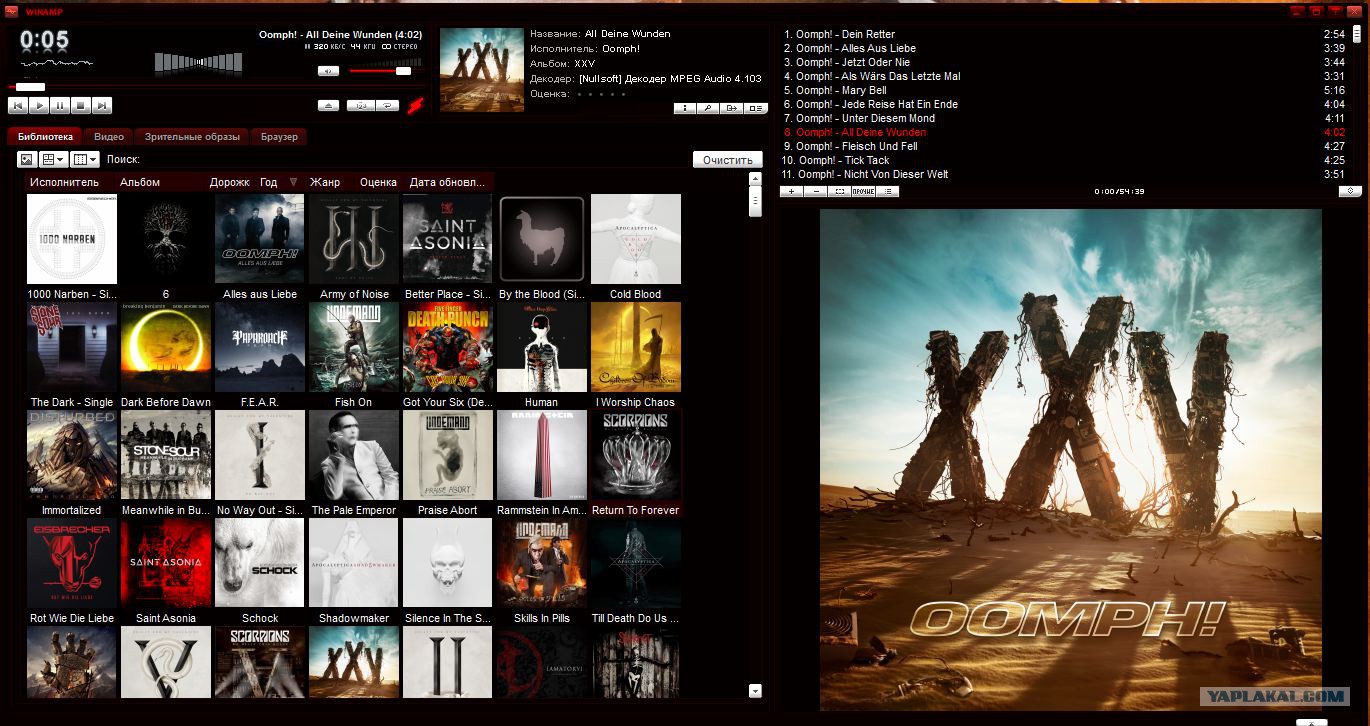Open the Dark Before Dawn album
Viewport: 1370px width, 726px height.
point(166,355)
